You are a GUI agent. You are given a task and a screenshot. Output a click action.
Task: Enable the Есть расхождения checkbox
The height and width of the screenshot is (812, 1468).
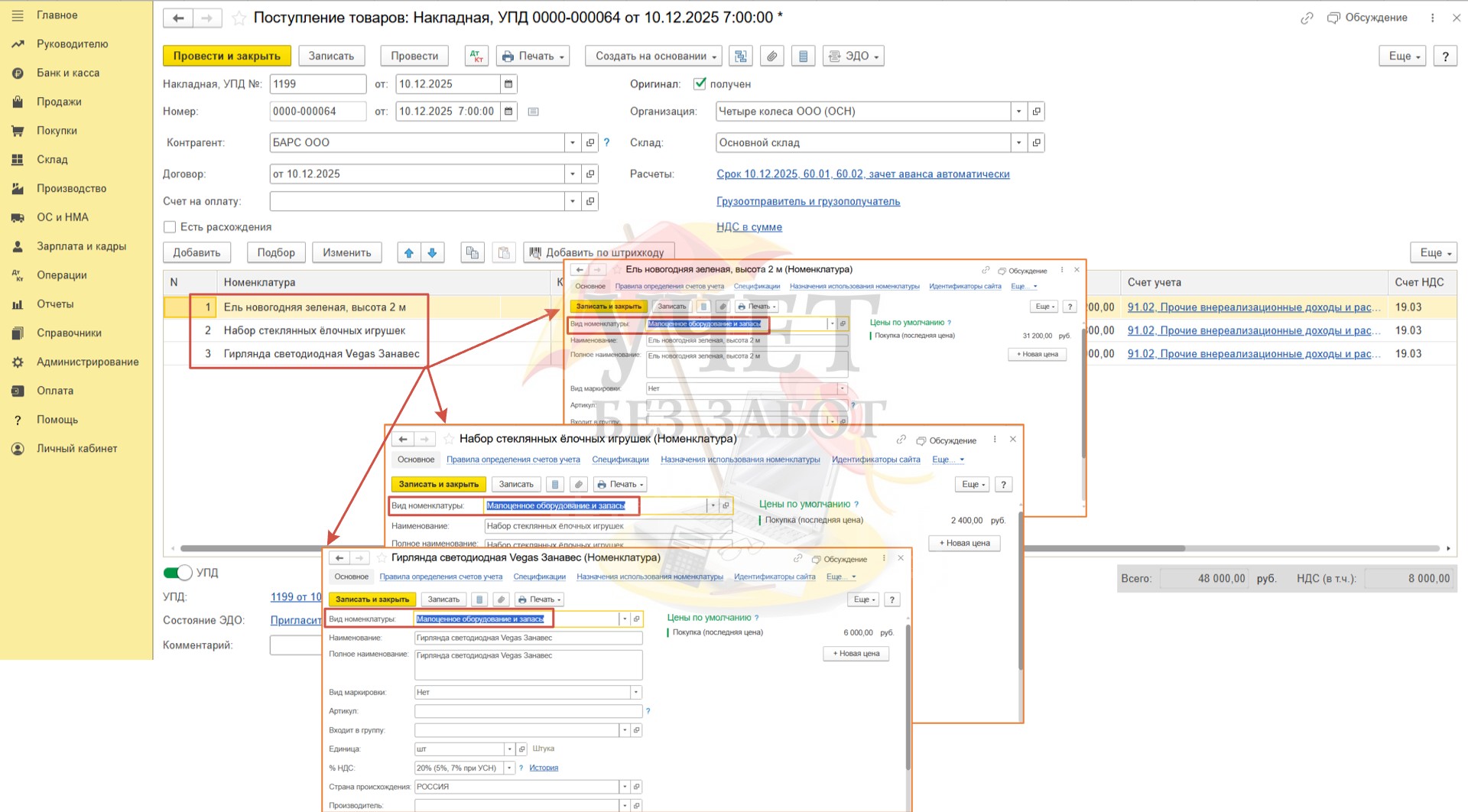pos(170,227)
